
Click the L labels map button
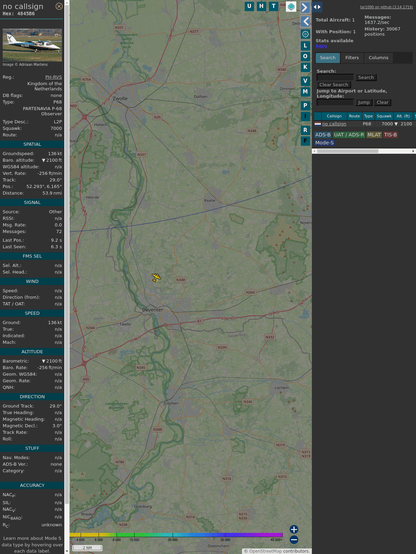tap(305, 46)
